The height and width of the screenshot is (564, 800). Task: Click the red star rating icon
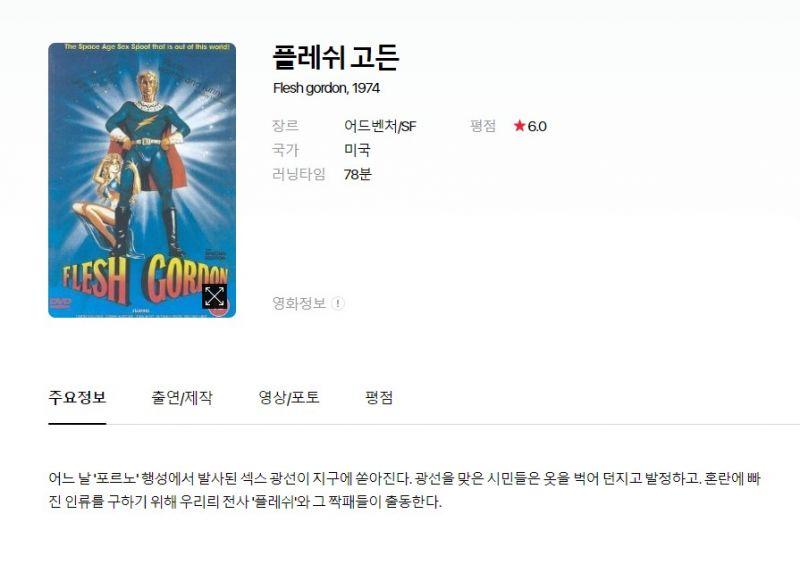[x=519, y=126]
